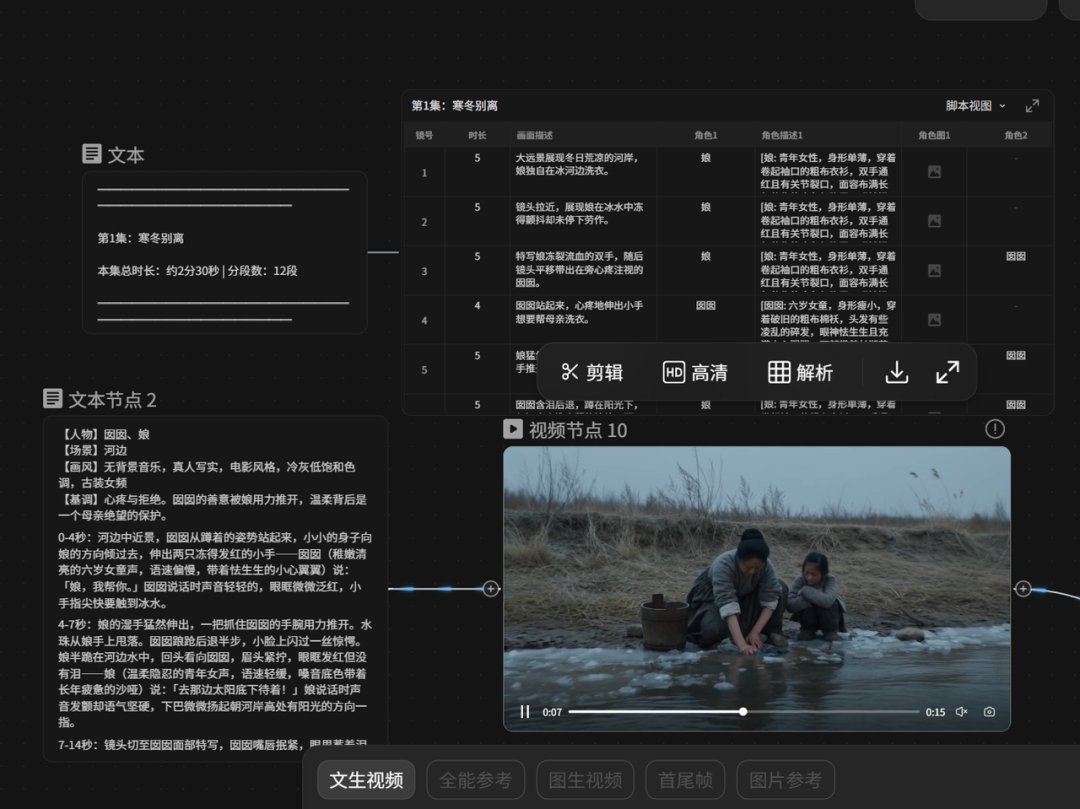Open character image placeholder in row 1

pos(934,172)
